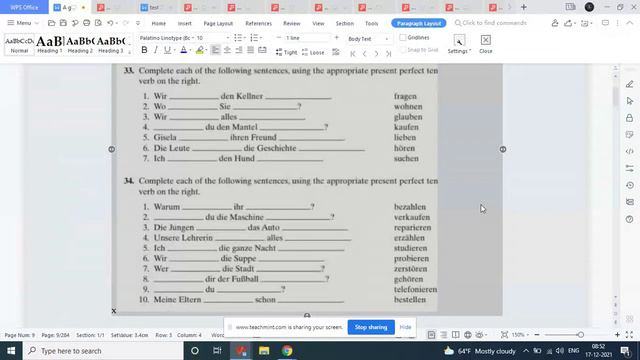Stop sharing the screen
The width and height of the screenshot is (640, 360).
(371, 327)
